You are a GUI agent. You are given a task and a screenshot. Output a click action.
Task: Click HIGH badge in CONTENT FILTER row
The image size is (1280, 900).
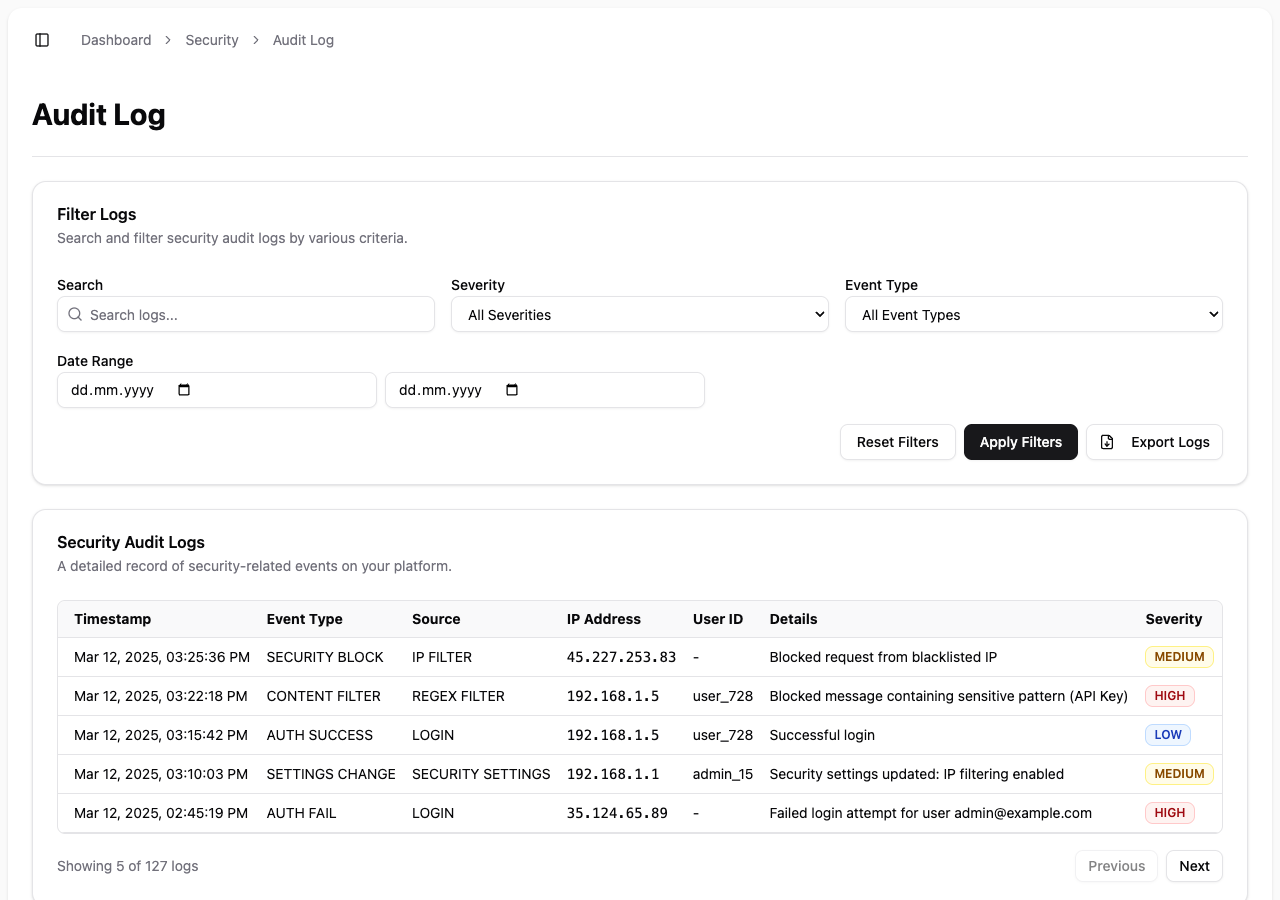coord(1170,696)
